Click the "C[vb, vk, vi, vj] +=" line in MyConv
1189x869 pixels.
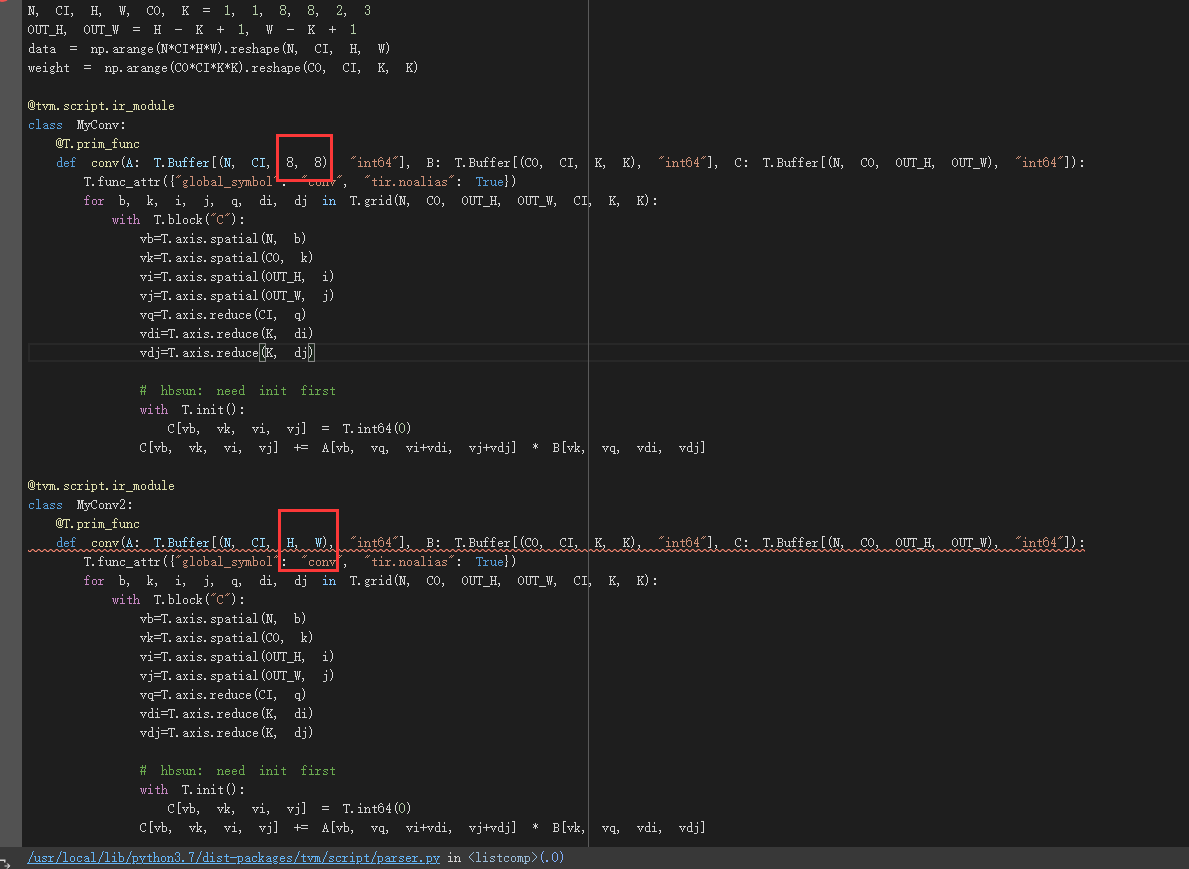[422, 447]
